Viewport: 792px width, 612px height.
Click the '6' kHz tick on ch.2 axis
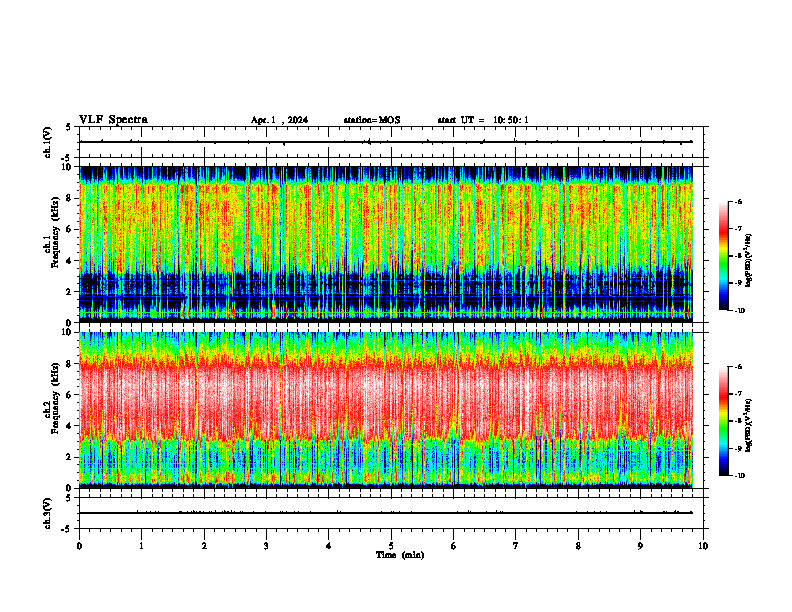70,395
